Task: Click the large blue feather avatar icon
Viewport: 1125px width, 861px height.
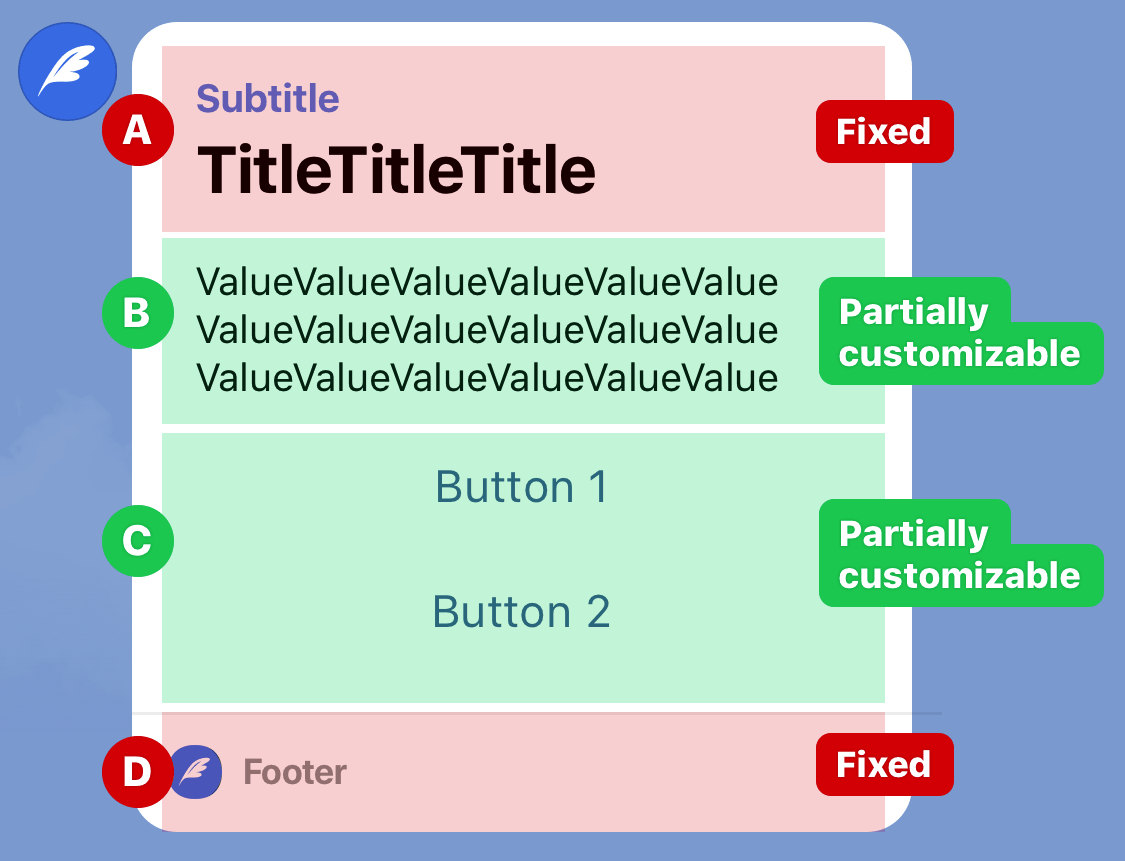Action: coord(67,71)
